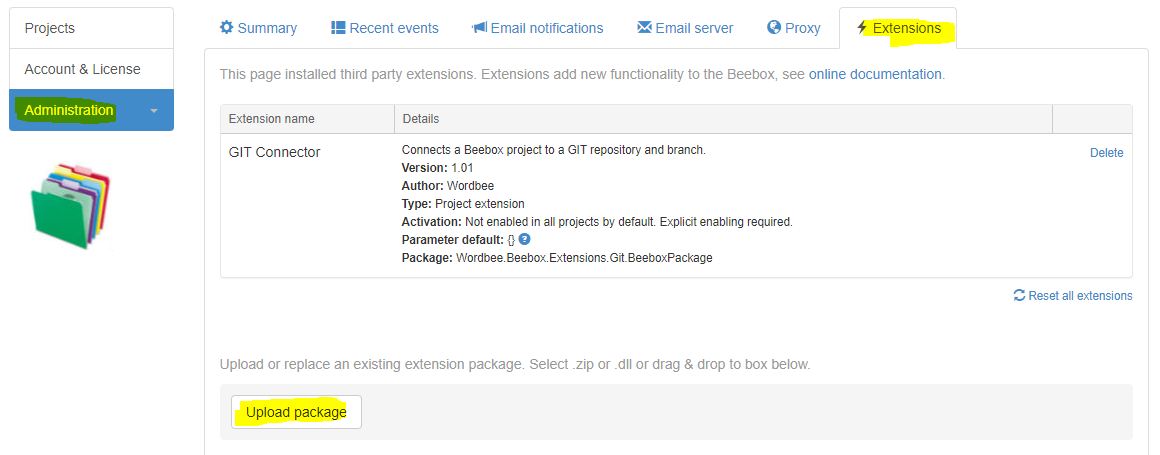Image resolution: width=1160 pixels, height=455 pixels.
Task: Click the Parameter default help icon
Action: [524, 239]
